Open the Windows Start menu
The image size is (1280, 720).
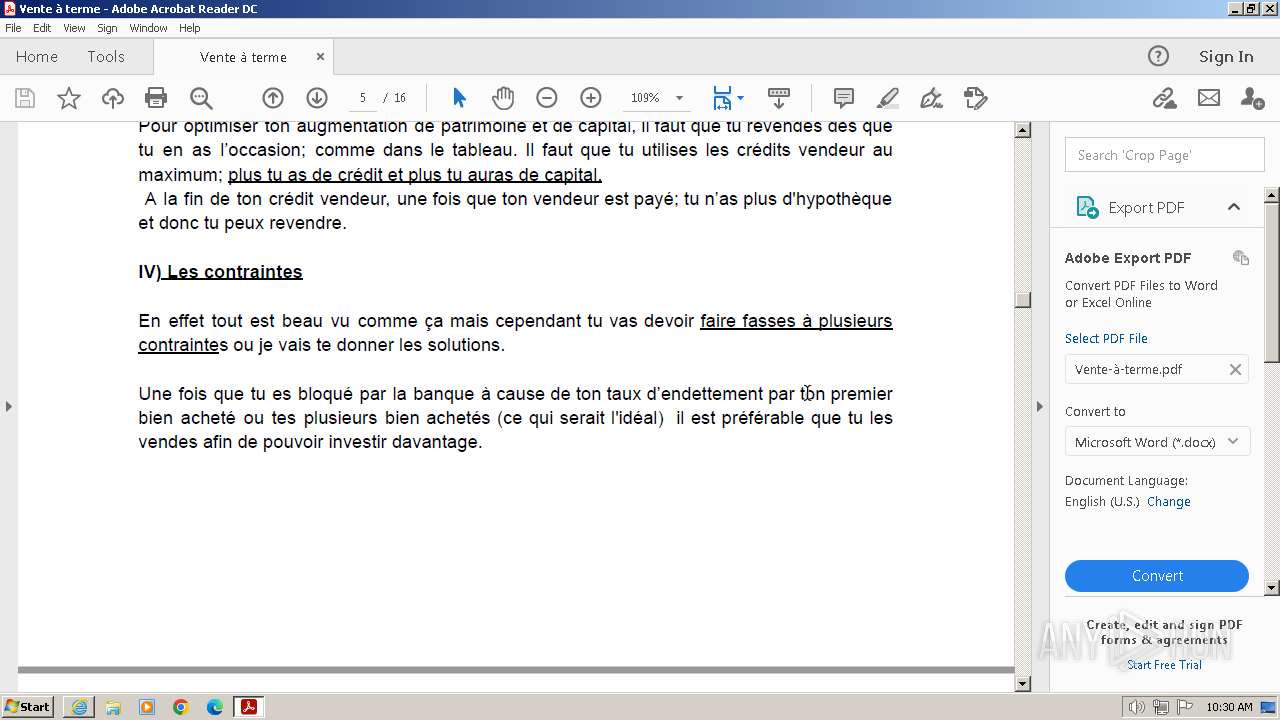coord(28,707)
